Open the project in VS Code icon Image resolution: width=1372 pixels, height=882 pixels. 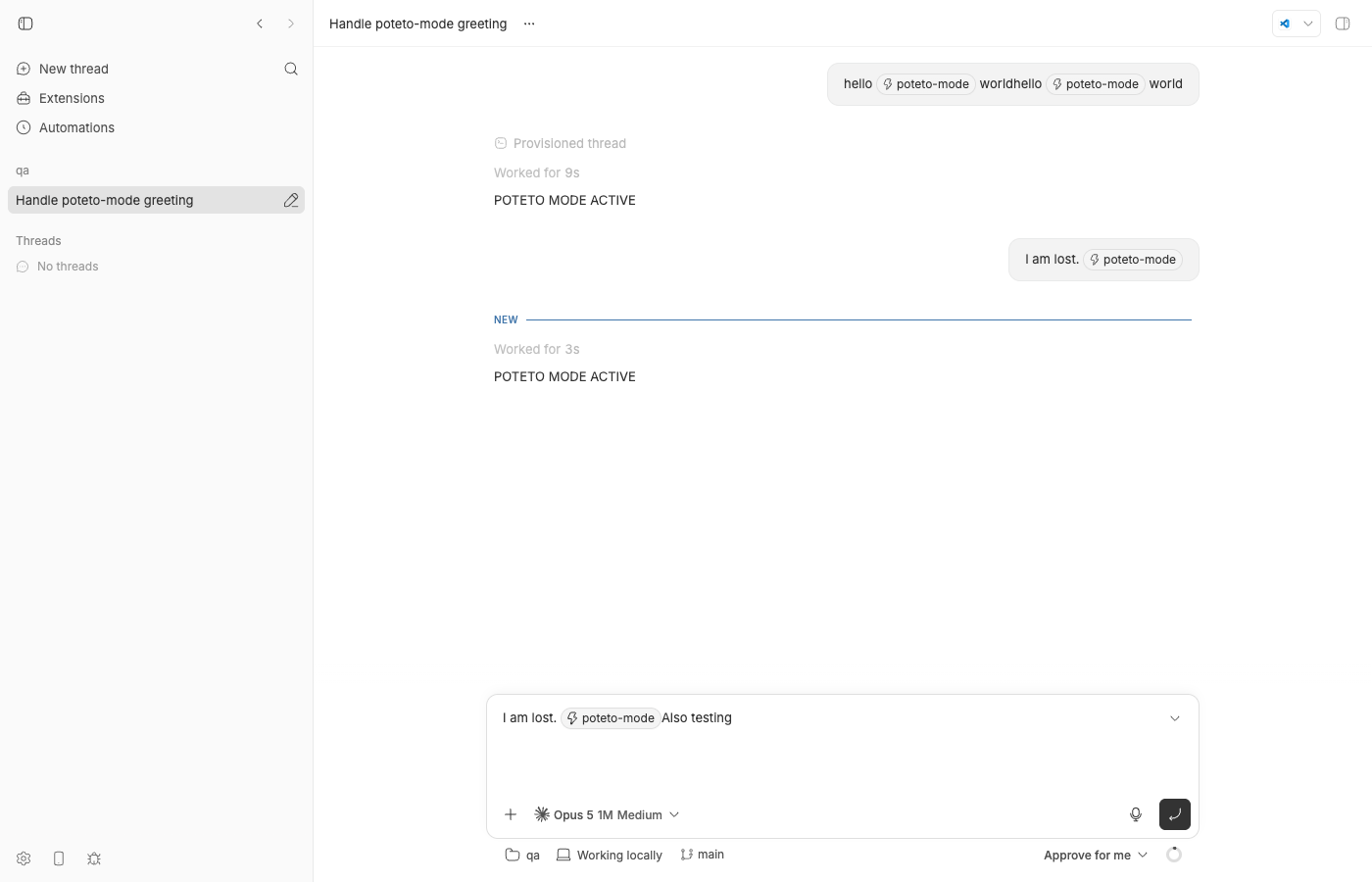[x=1285, y=24]
